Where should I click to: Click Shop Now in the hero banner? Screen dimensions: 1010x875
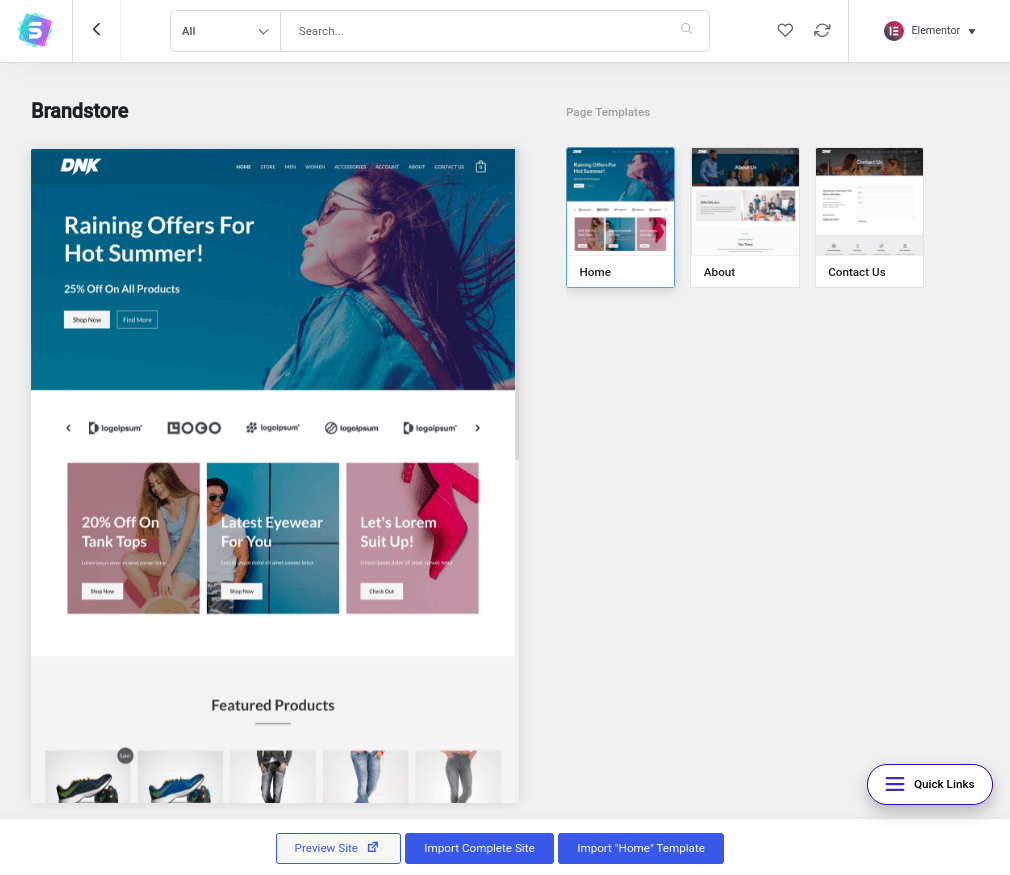pos(86,320)
